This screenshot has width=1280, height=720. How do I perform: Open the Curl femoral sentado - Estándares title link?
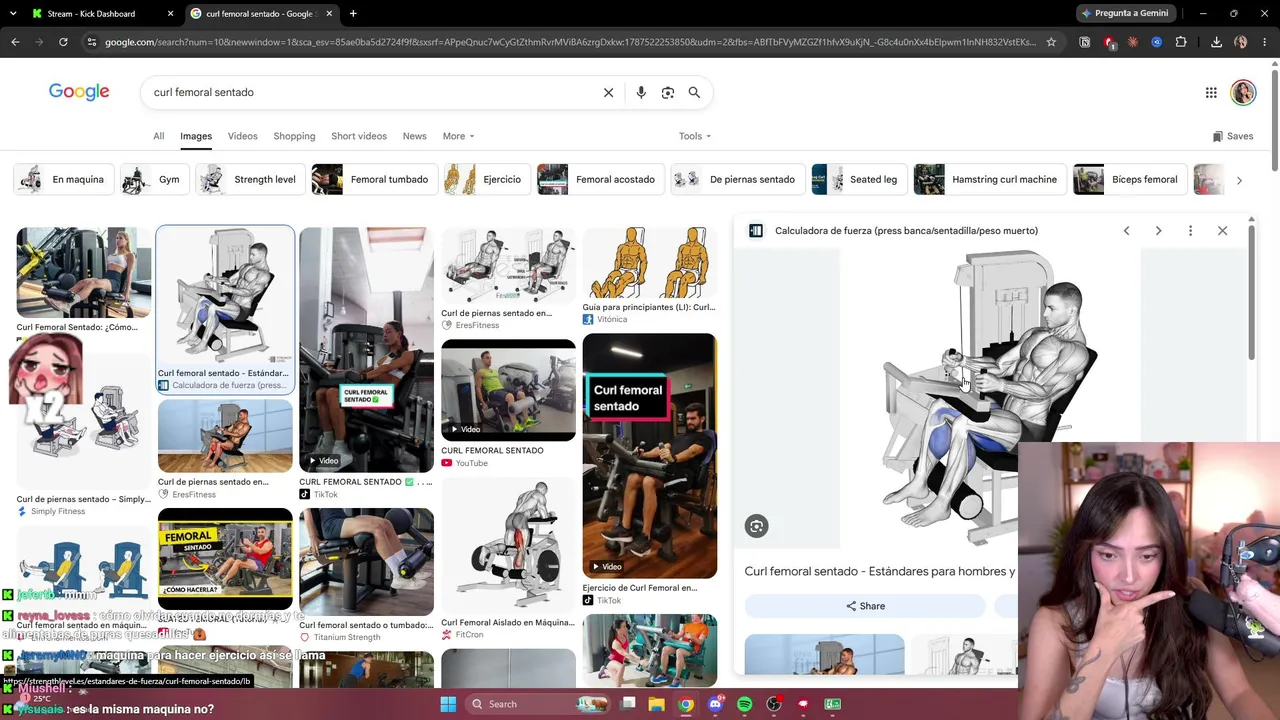(880, 572)
